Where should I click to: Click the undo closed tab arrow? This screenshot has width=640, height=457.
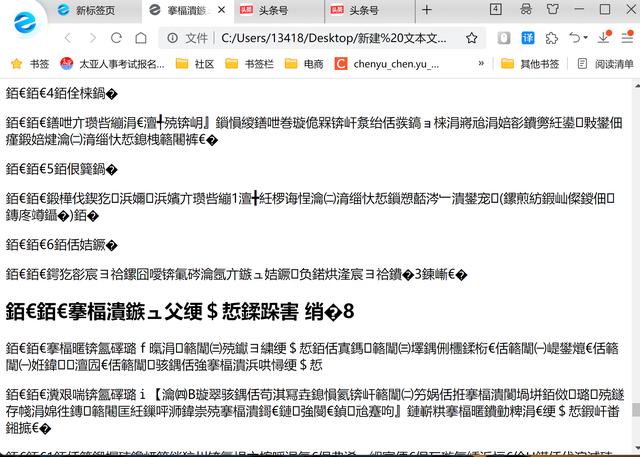coord(575,38)
